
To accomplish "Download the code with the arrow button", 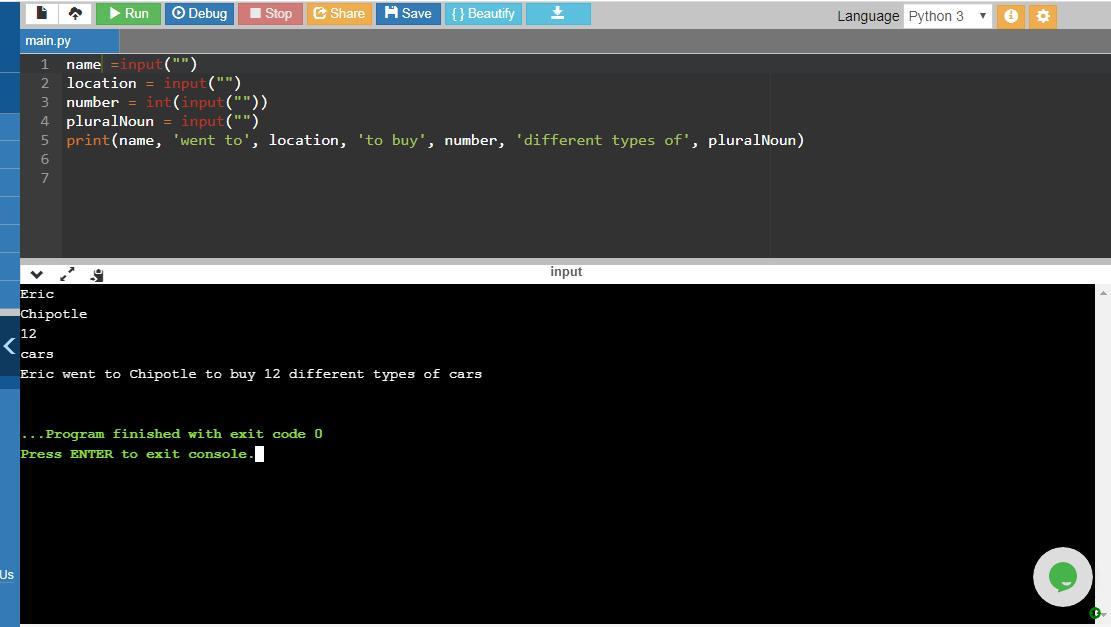I will point(558,13).
